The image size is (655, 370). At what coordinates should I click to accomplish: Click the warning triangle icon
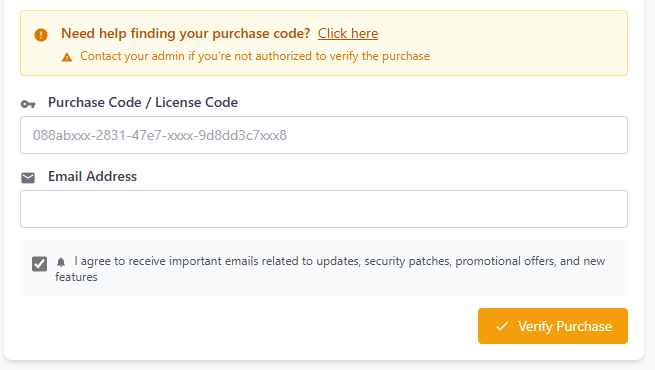click(67, 57)
